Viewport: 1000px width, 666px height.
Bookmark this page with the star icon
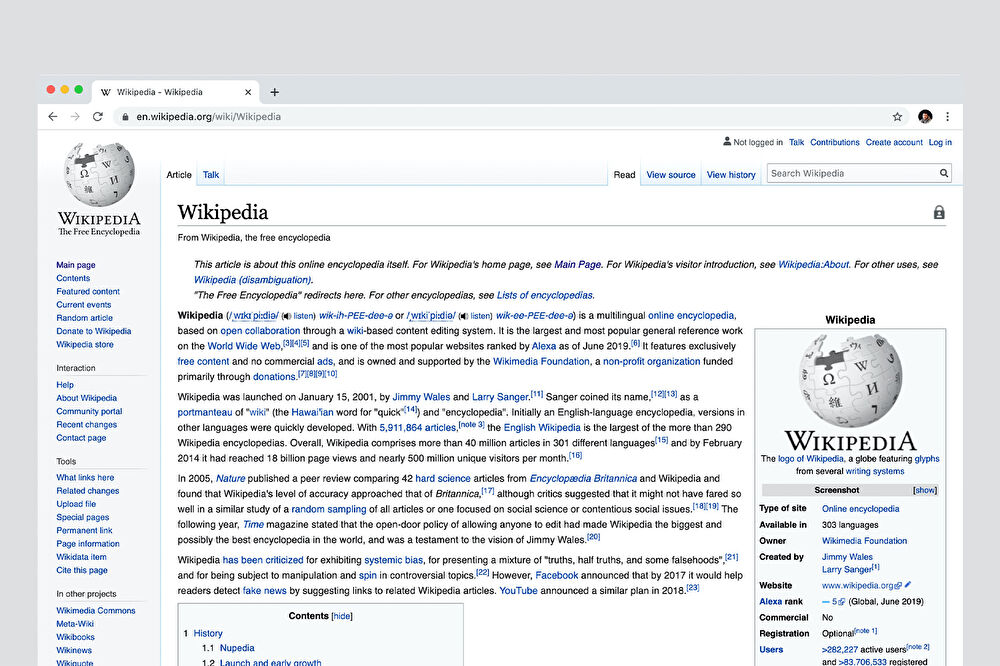point(897,117)
